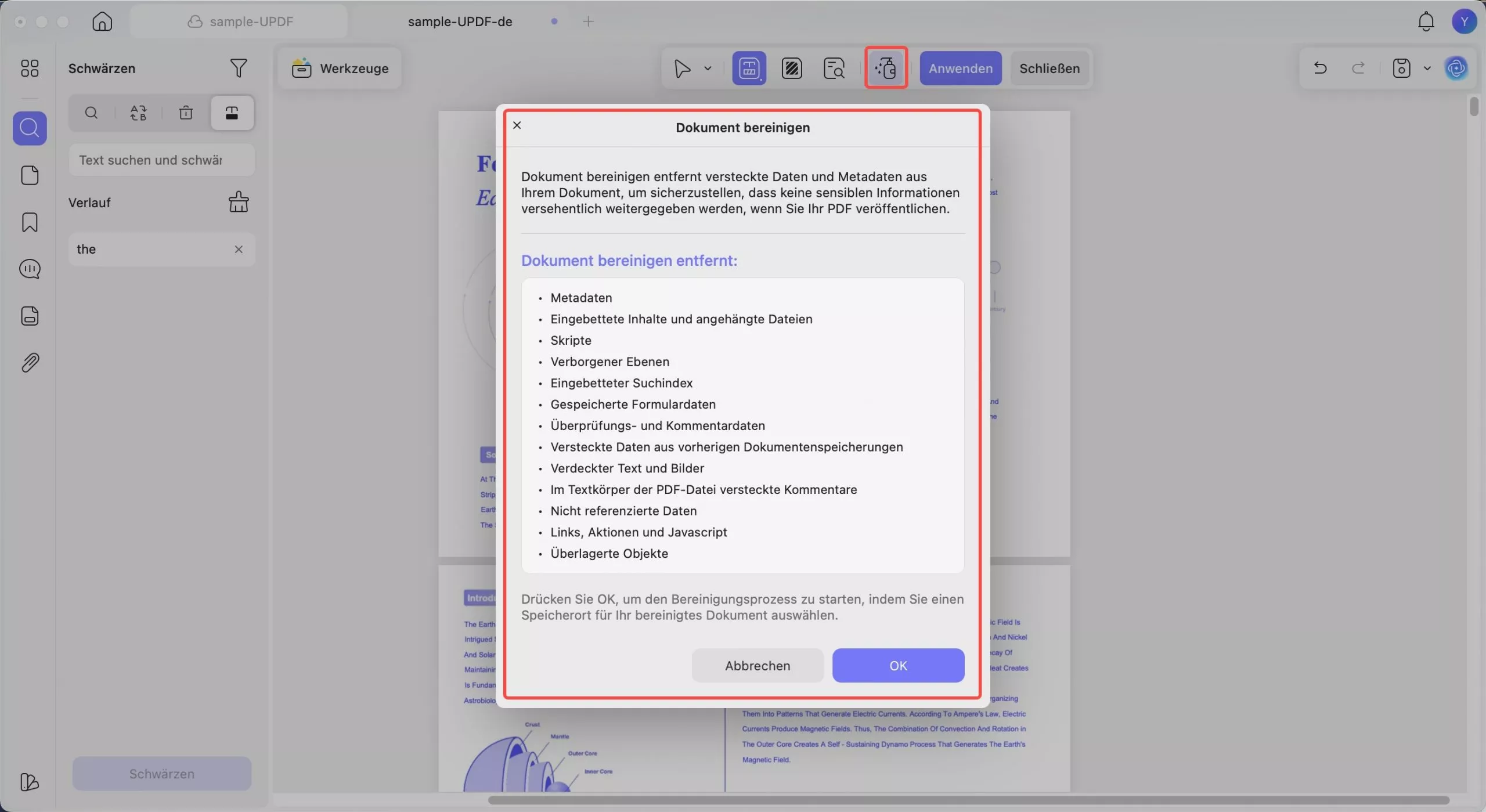Image resolution: width=1486 pixels, height=812 pixels.
Task: Click 'Metadaten' list item
Action: [x=581, y=298]
